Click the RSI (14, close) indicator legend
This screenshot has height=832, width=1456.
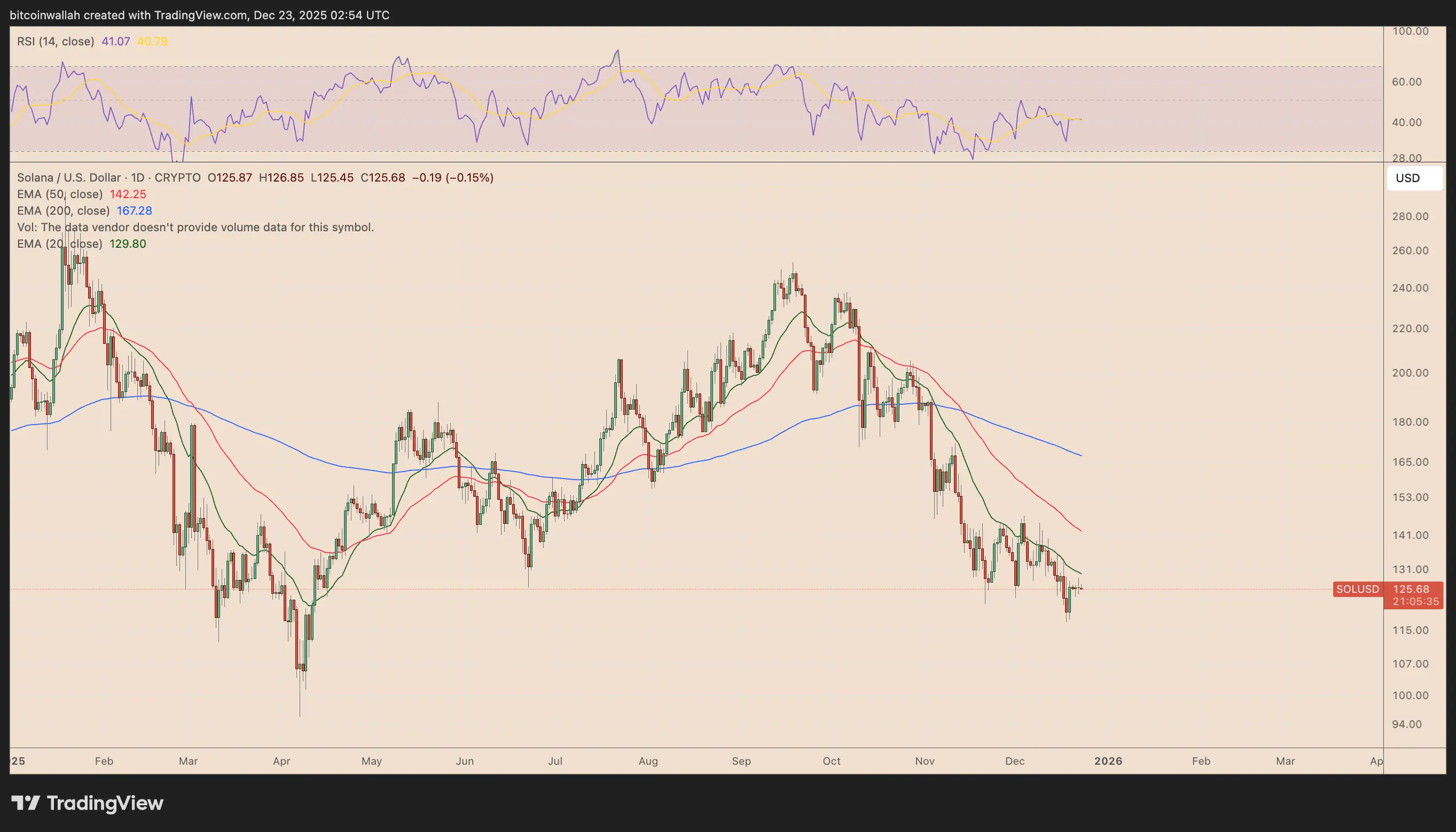click(x=56, y=42)
